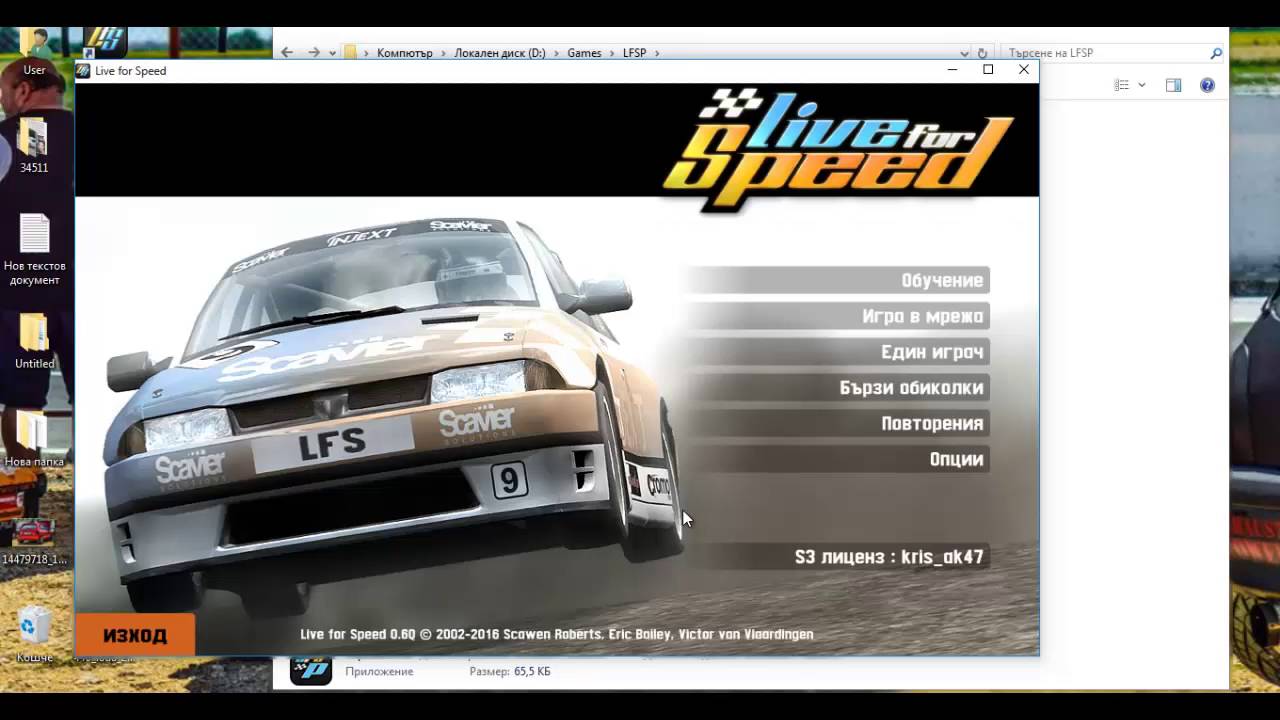Open the Повторения replays menu
This screenshot has height=720, width=1280.
point(838,423)
